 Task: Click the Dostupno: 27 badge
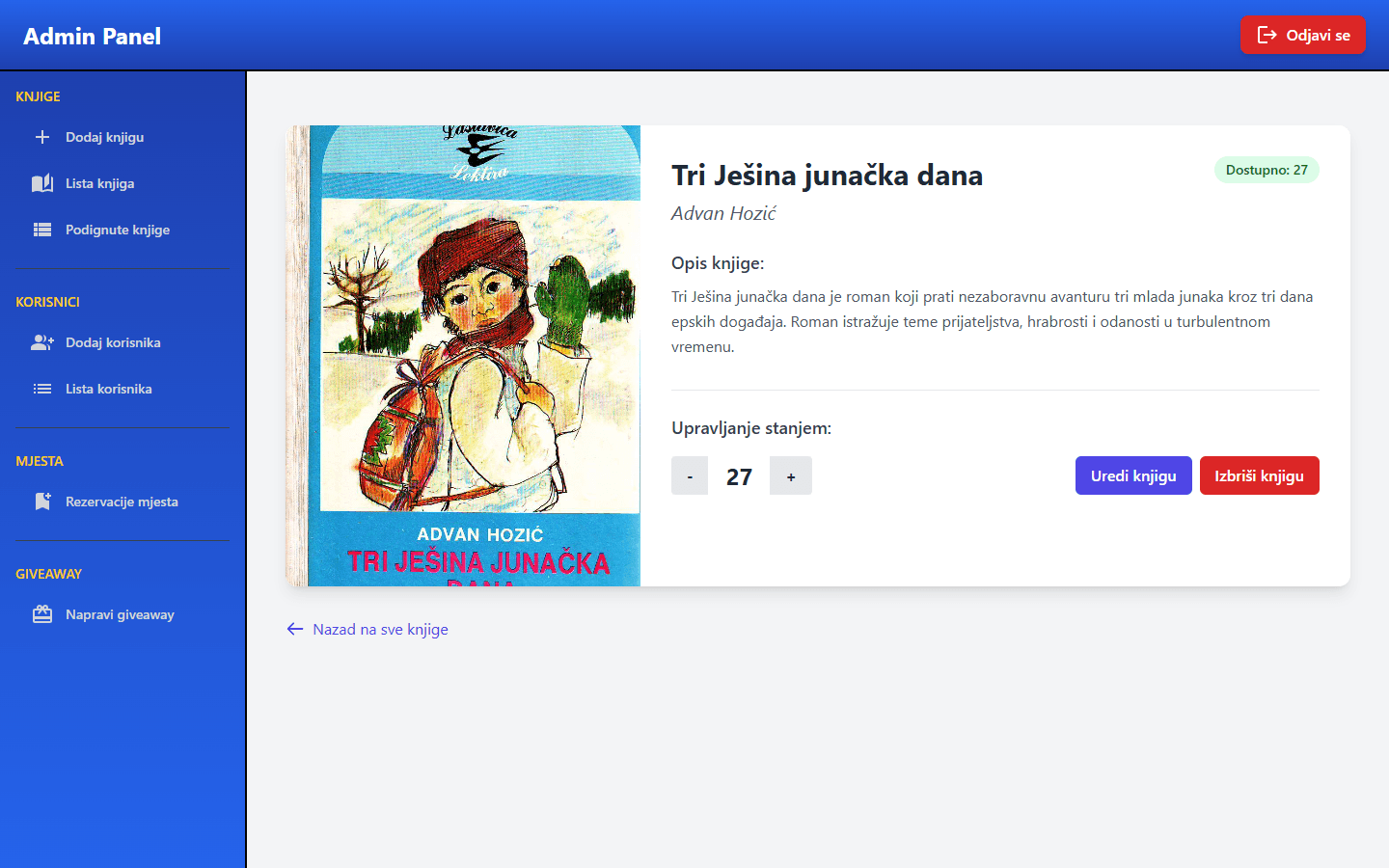coord(1266,170)
